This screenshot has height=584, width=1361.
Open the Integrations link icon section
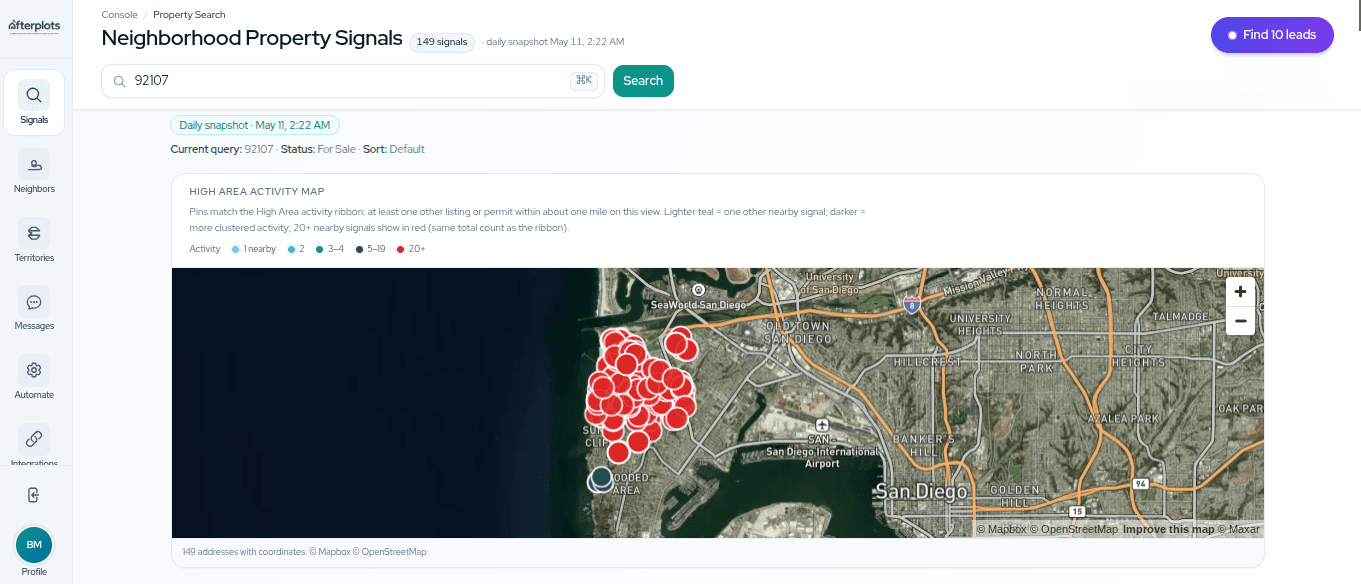click(x=34, y=445)
